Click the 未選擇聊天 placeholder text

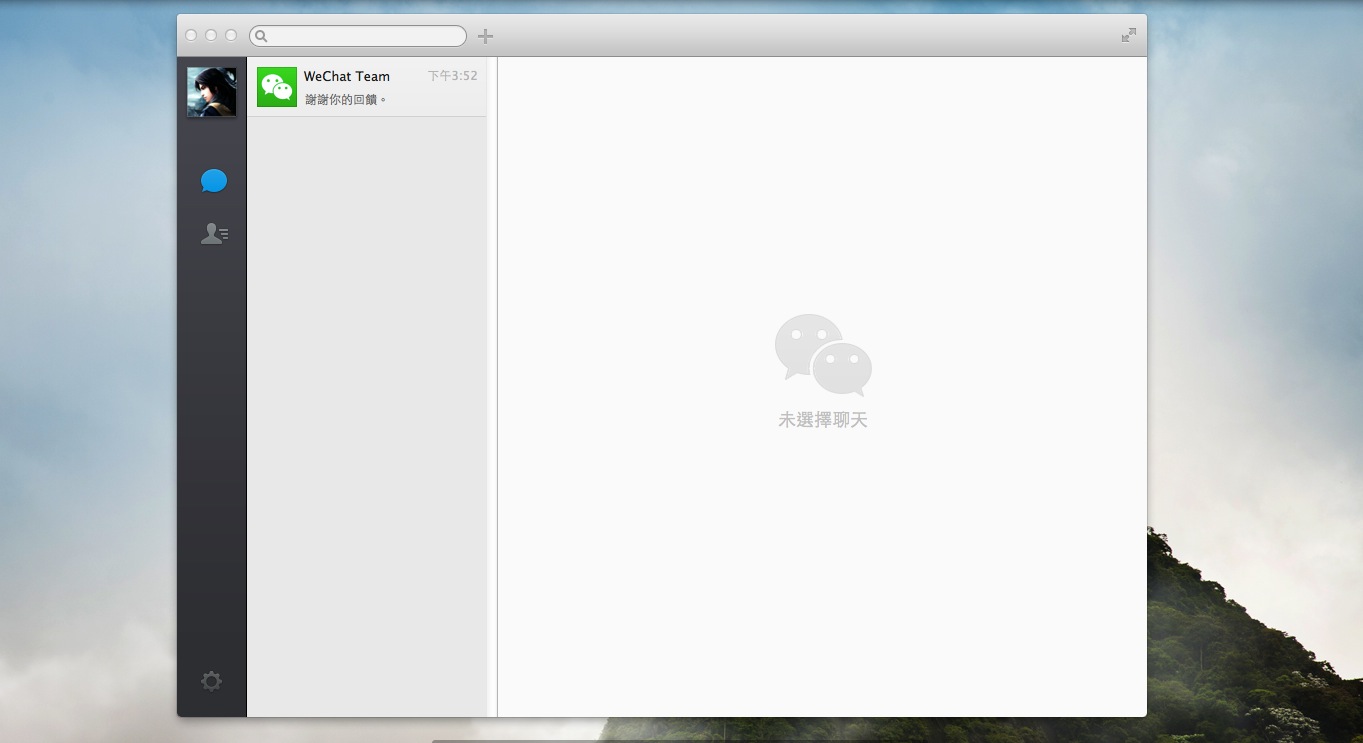pyautogui.click(x=823, y=420)
